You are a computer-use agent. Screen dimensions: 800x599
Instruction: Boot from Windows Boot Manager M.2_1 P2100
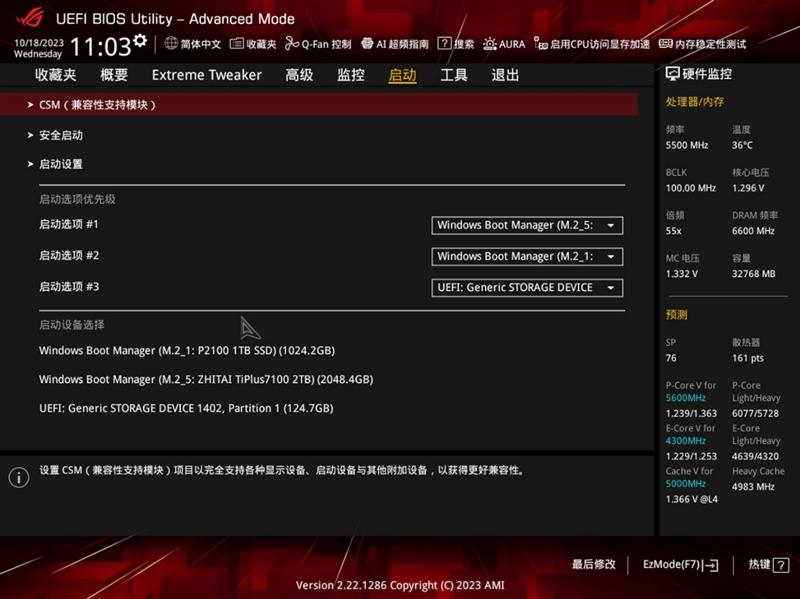point(187,351)
